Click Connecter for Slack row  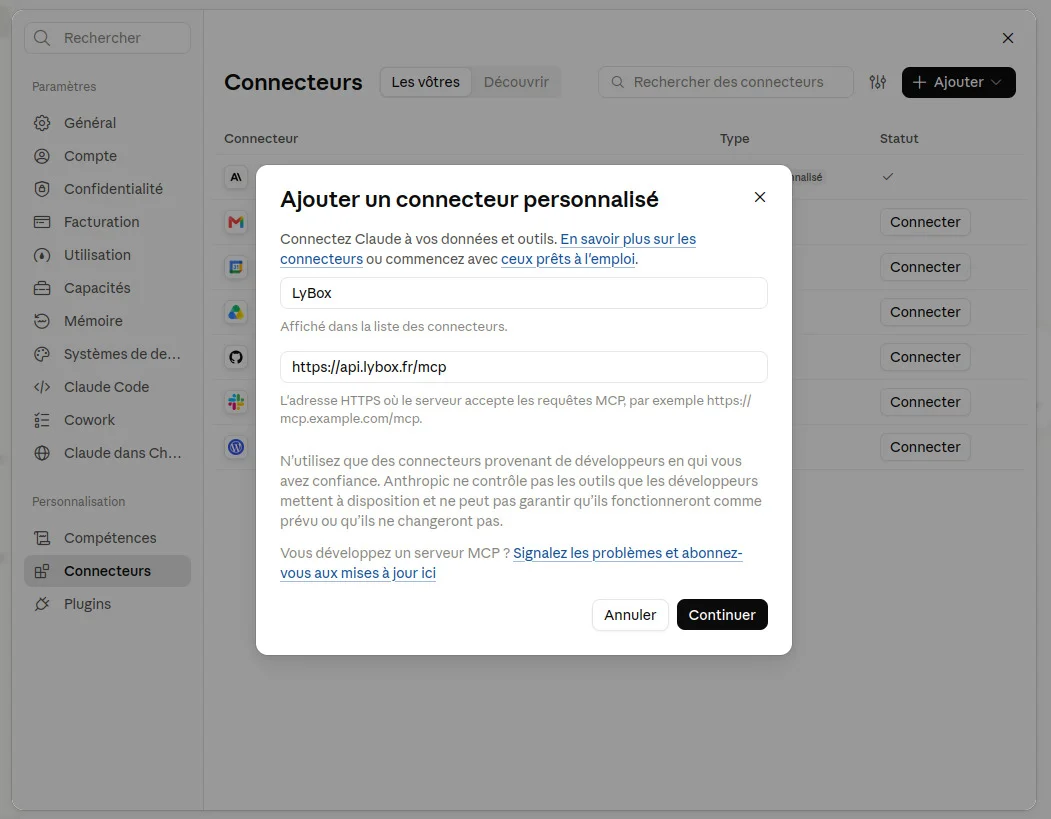point(925,401)
